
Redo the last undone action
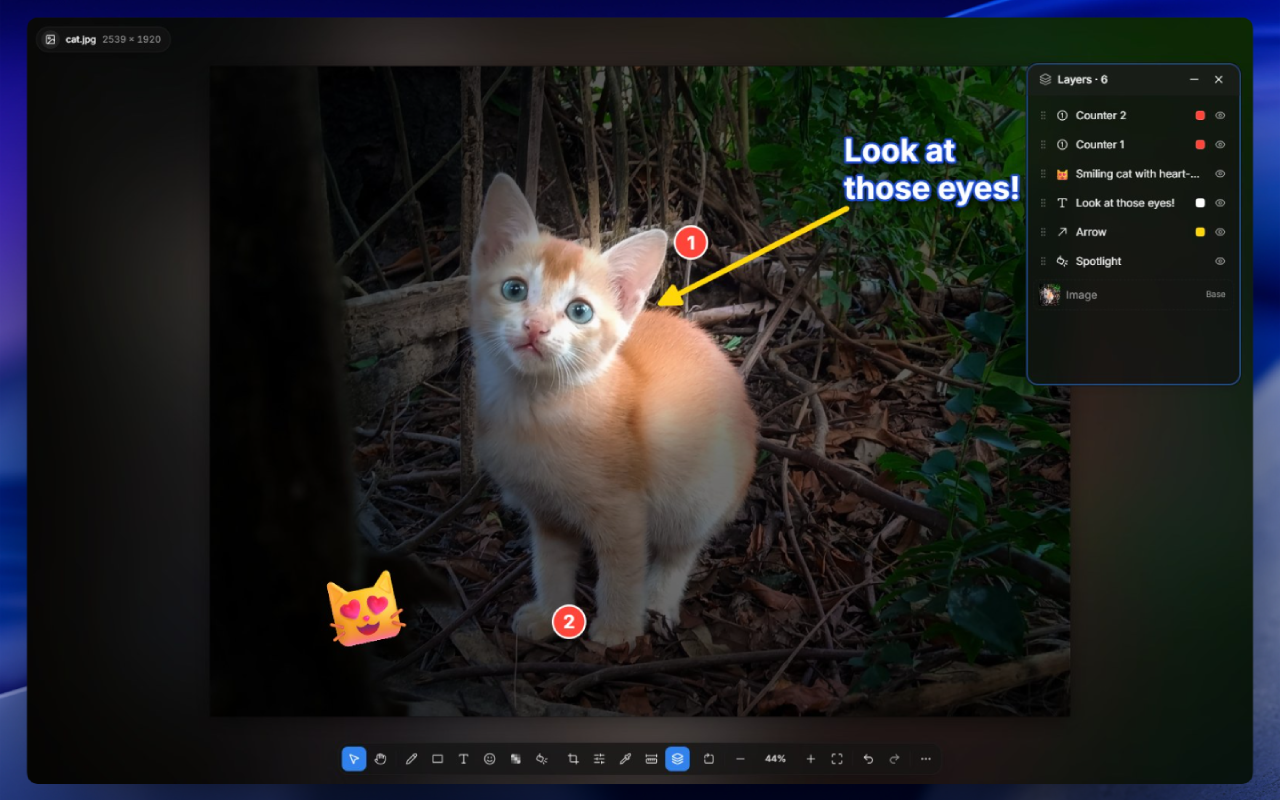(894, 759)
